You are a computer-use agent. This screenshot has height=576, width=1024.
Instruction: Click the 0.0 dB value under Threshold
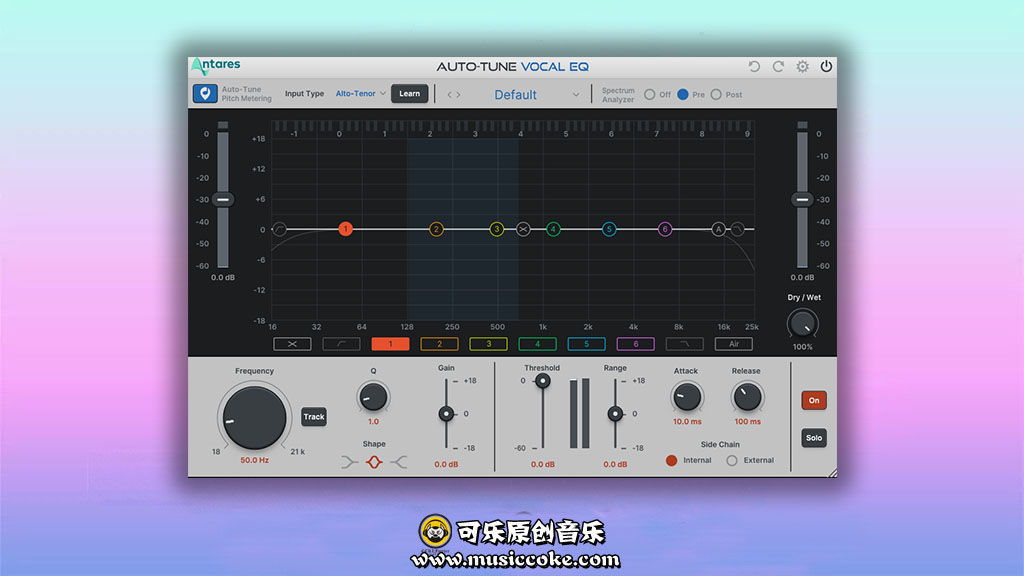coord(543,465)
